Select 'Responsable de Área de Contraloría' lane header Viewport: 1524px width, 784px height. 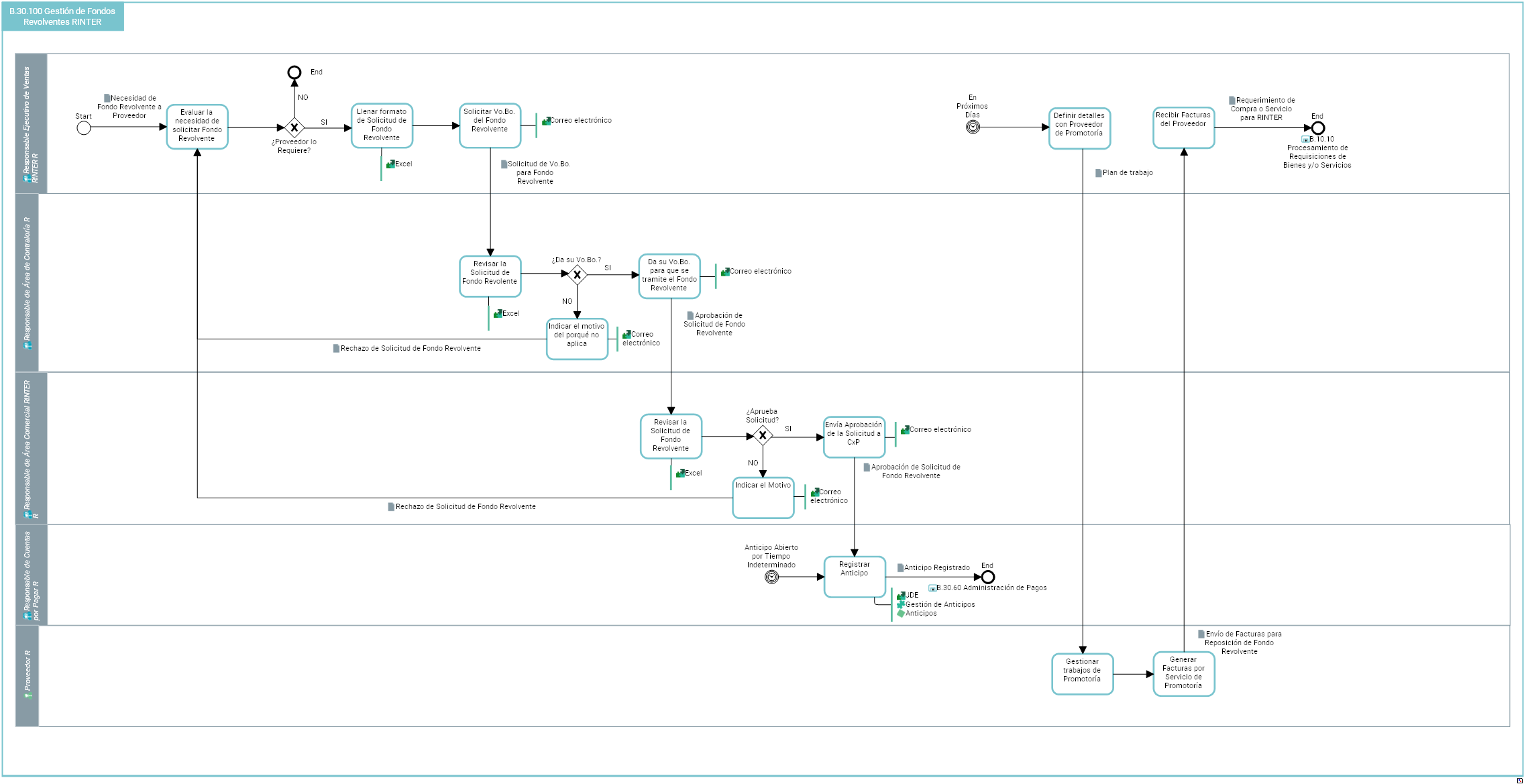27,282
